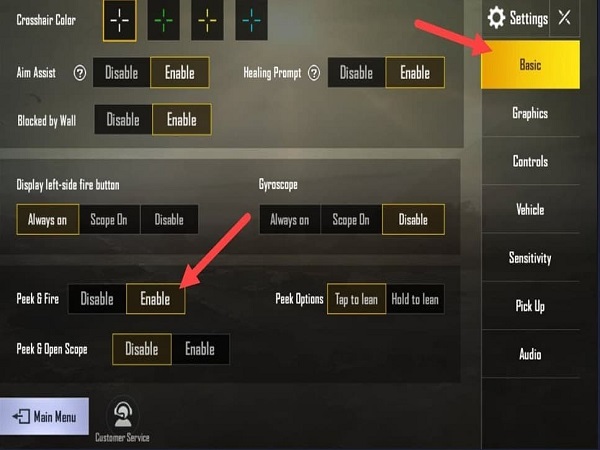
Task: Click the Settings gear icon
Action: (496, 18)
